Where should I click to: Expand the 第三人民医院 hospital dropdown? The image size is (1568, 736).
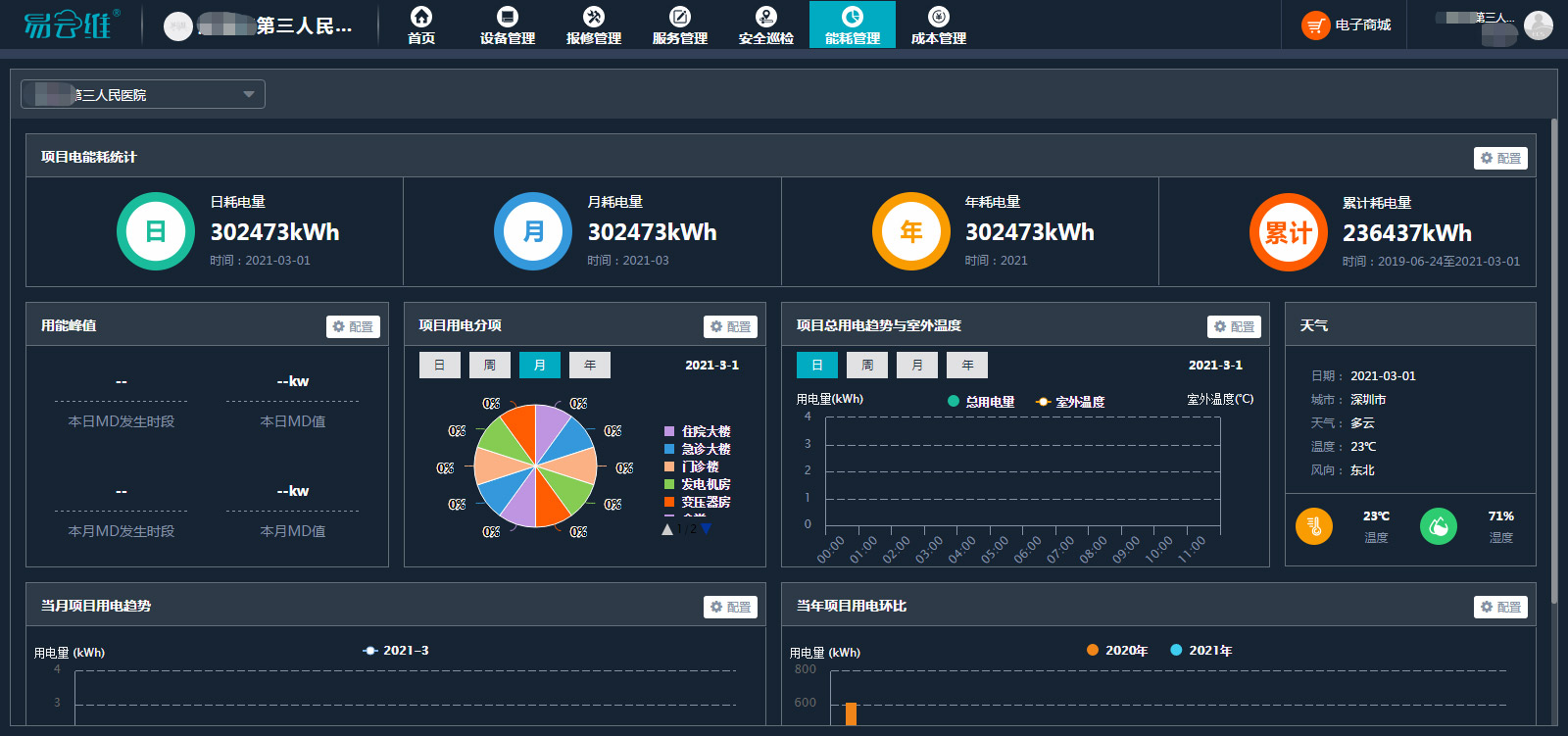[249, 94]
